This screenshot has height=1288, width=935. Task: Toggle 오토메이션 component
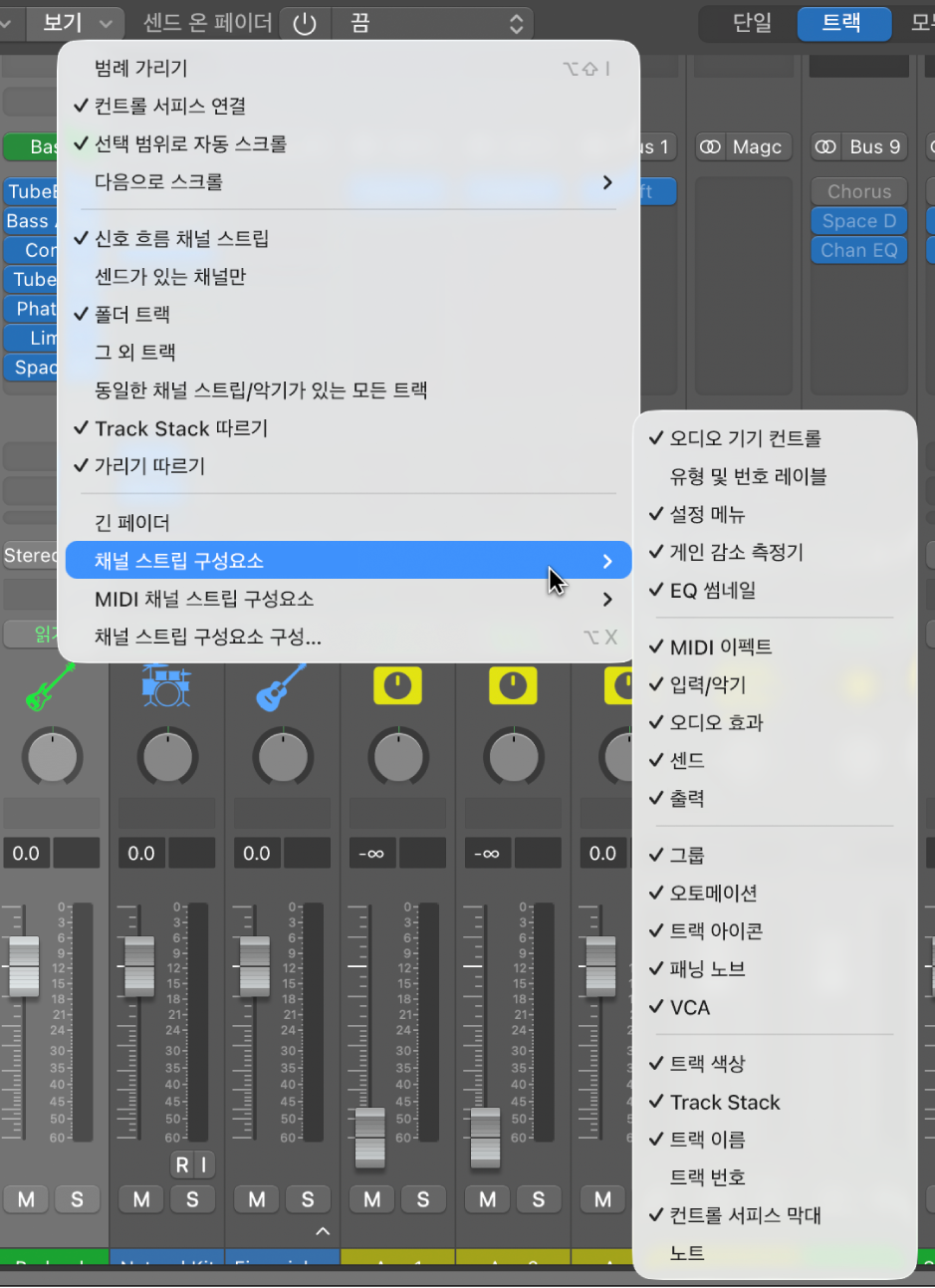click(775, 893)
